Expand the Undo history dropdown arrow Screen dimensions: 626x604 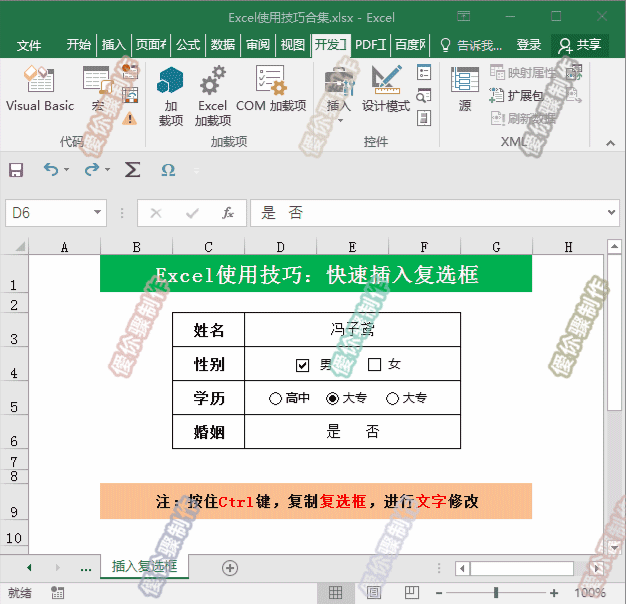coord(67,170)
